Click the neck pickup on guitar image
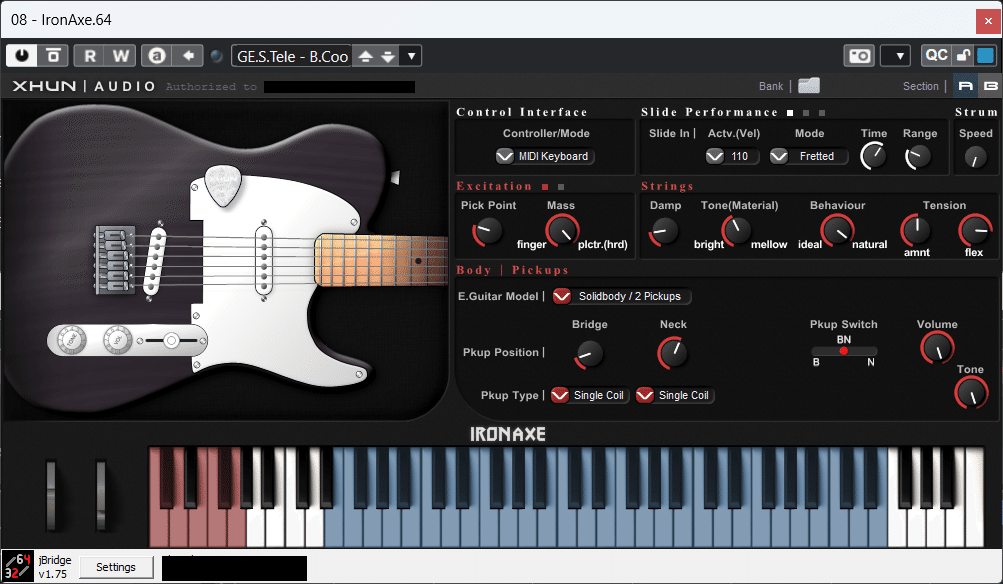1003x584 pixels. (x=263, y=260)
